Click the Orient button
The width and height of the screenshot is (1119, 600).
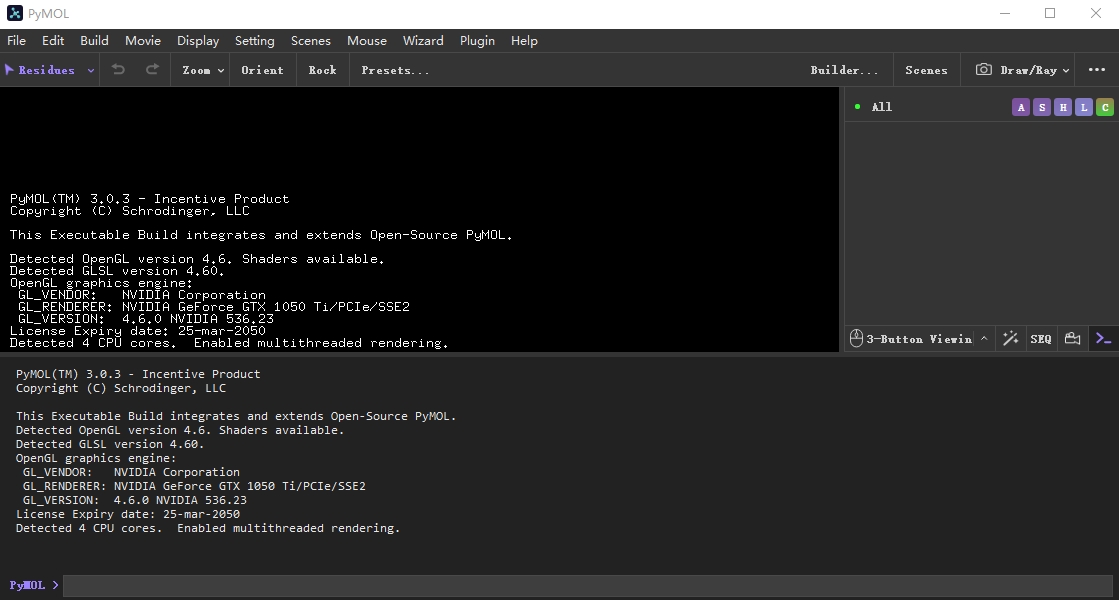pyautogui.click(x=262, y=70)
